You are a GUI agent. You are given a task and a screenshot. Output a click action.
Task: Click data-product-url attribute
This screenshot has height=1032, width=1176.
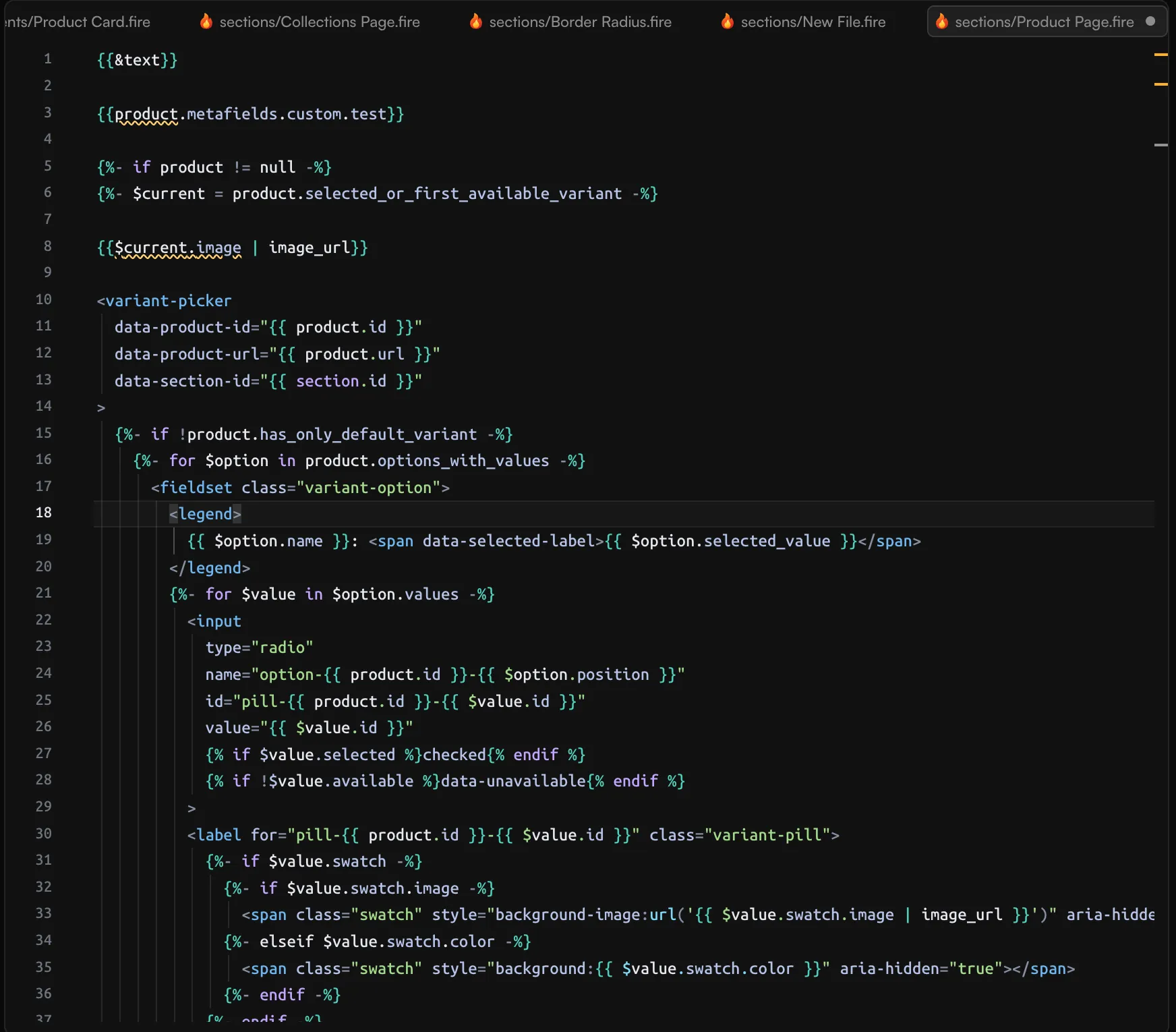click(x=187, y=354)
